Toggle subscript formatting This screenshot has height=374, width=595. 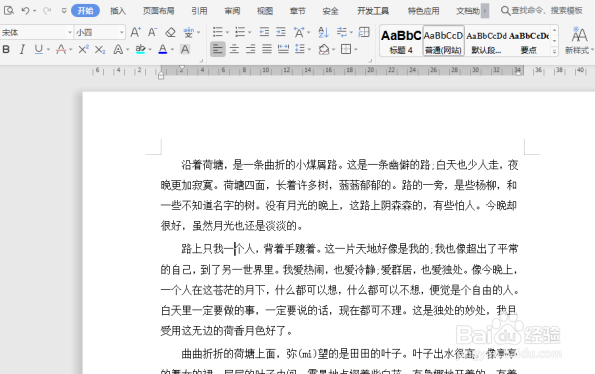[x=100, y=49]
